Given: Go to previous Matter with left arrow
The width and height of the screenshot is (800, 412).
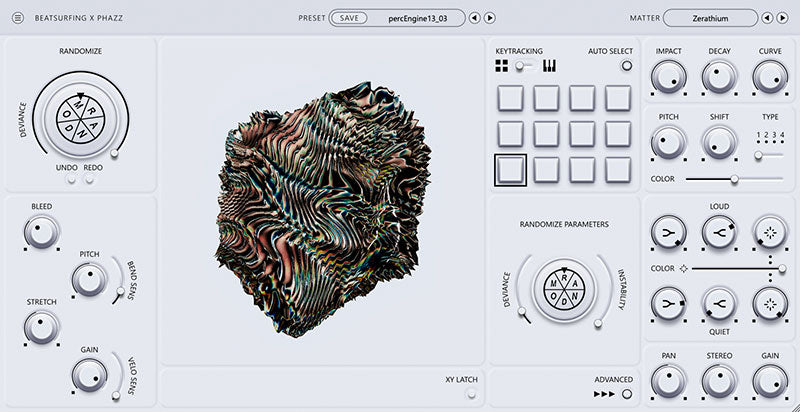Looking at the screenshot, I should 767,18.
